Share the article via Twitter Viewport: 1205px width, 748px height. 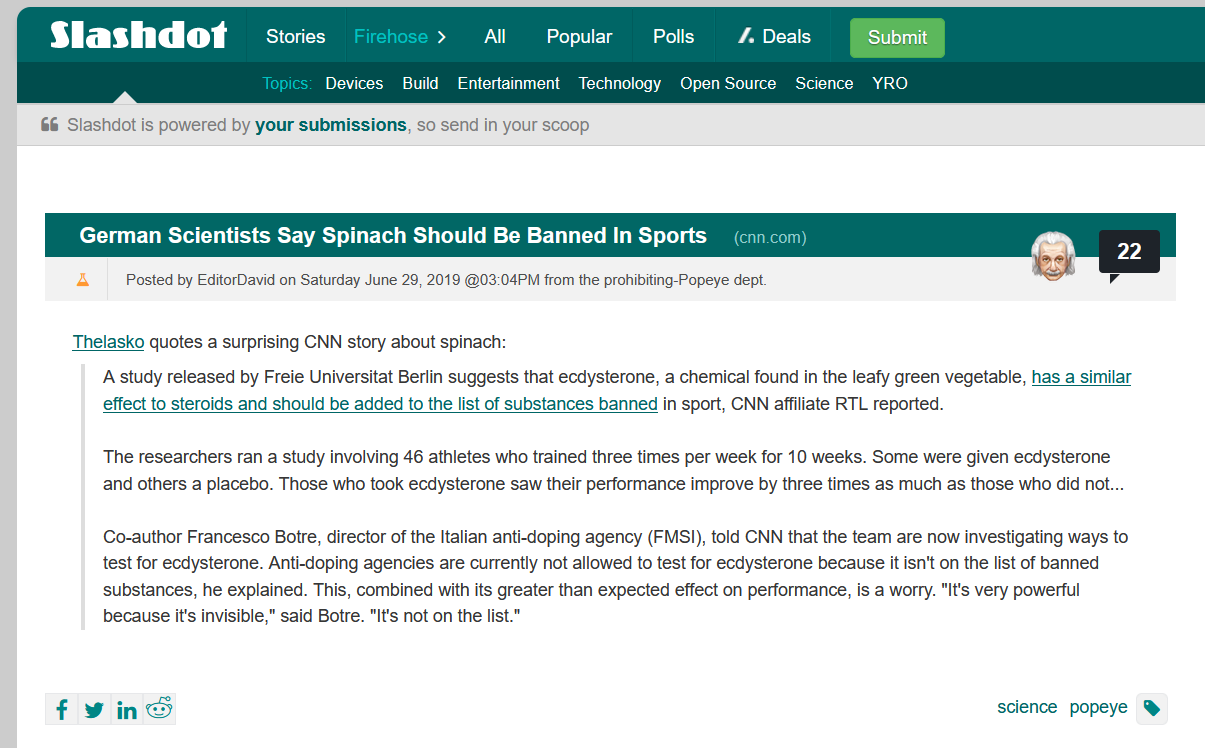94,709
